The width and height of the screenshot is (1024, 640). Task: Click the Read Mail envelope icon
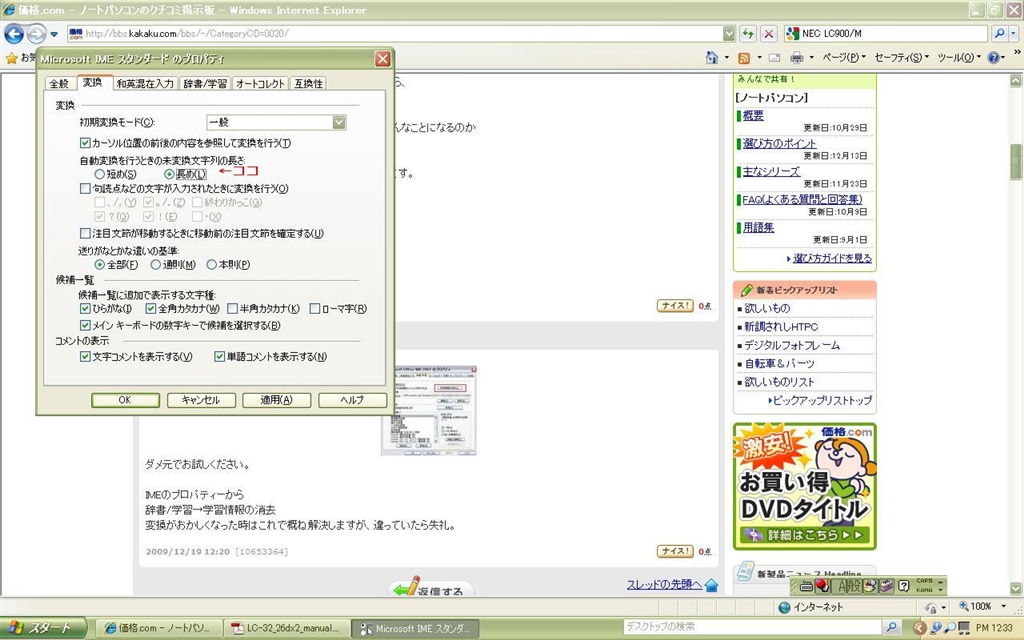pos(775,57)
